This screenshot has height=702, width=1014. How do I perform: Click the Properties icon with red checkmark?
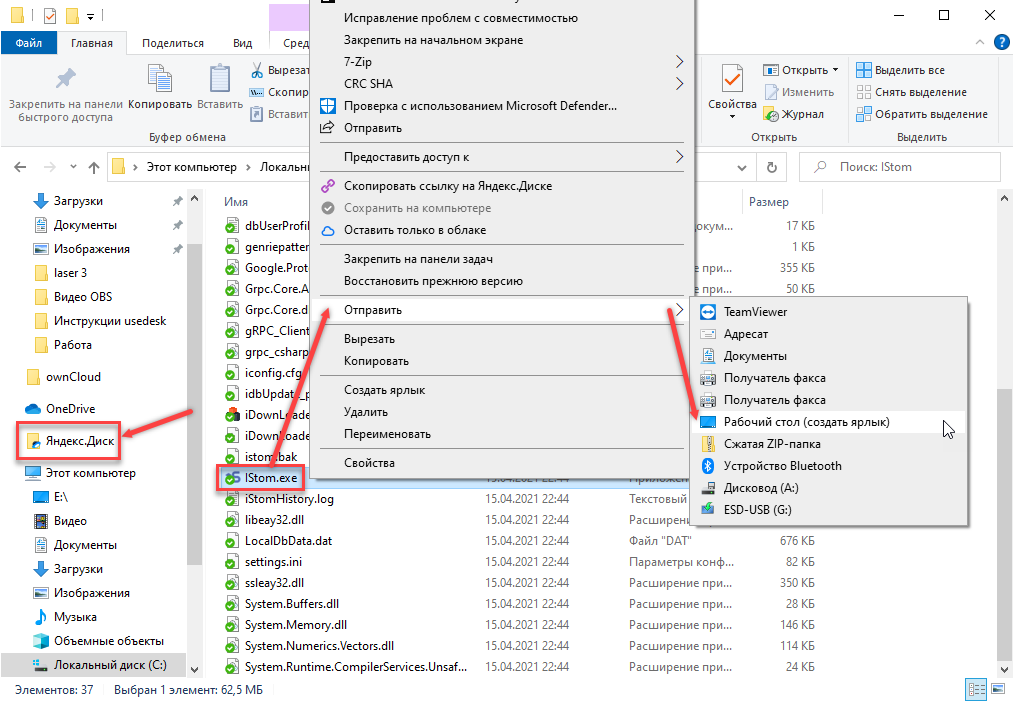coord(732,80)
